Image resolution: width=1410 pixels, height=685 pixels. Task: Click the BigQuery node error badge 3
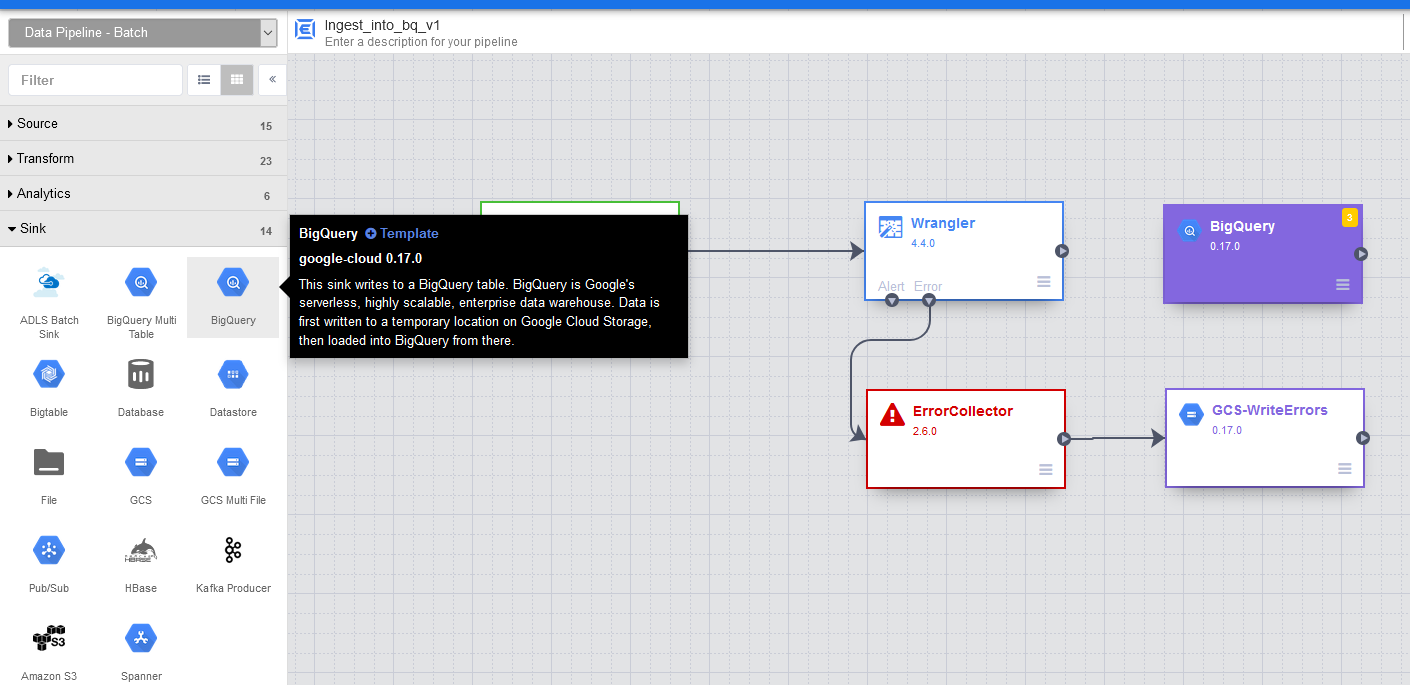point(1349,218)
